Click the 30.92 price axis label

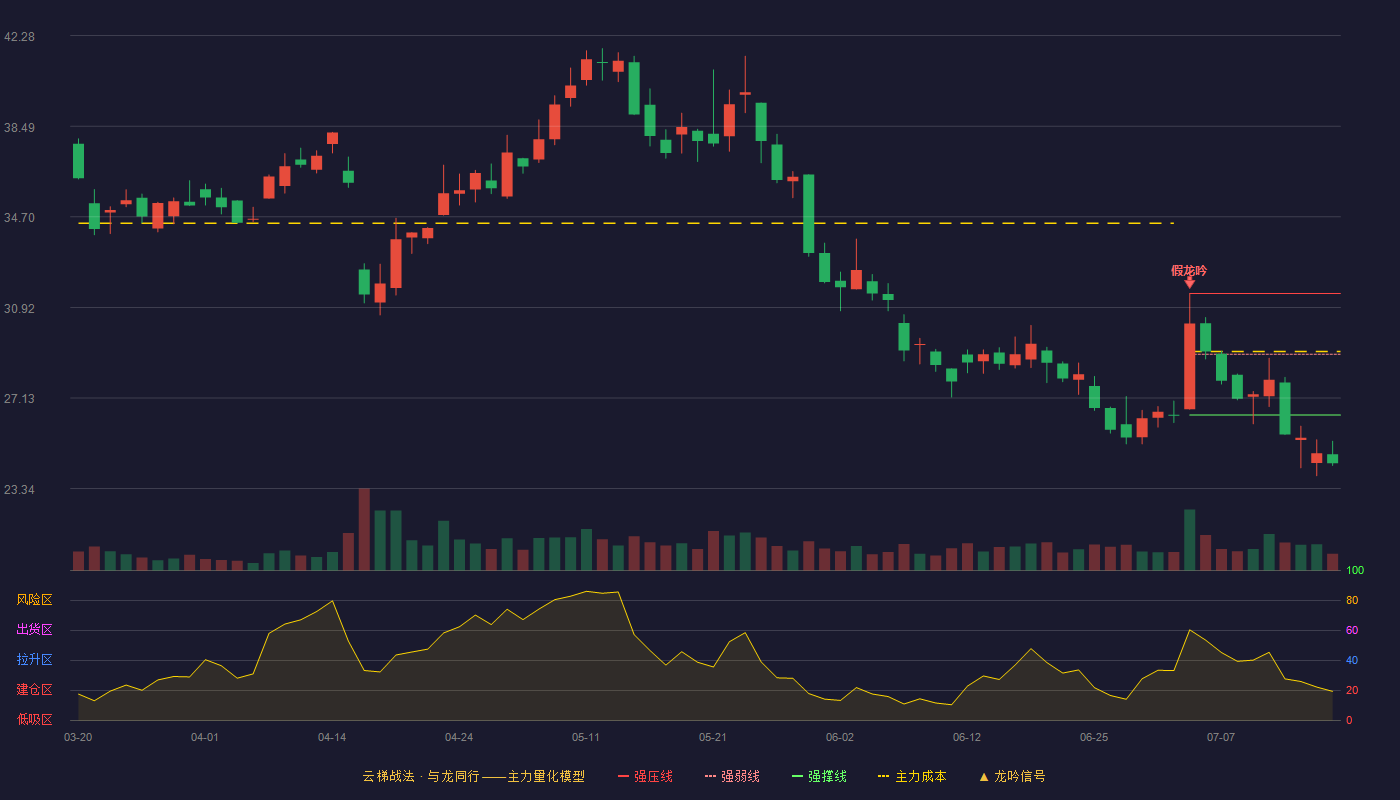(x=19, y=308)
